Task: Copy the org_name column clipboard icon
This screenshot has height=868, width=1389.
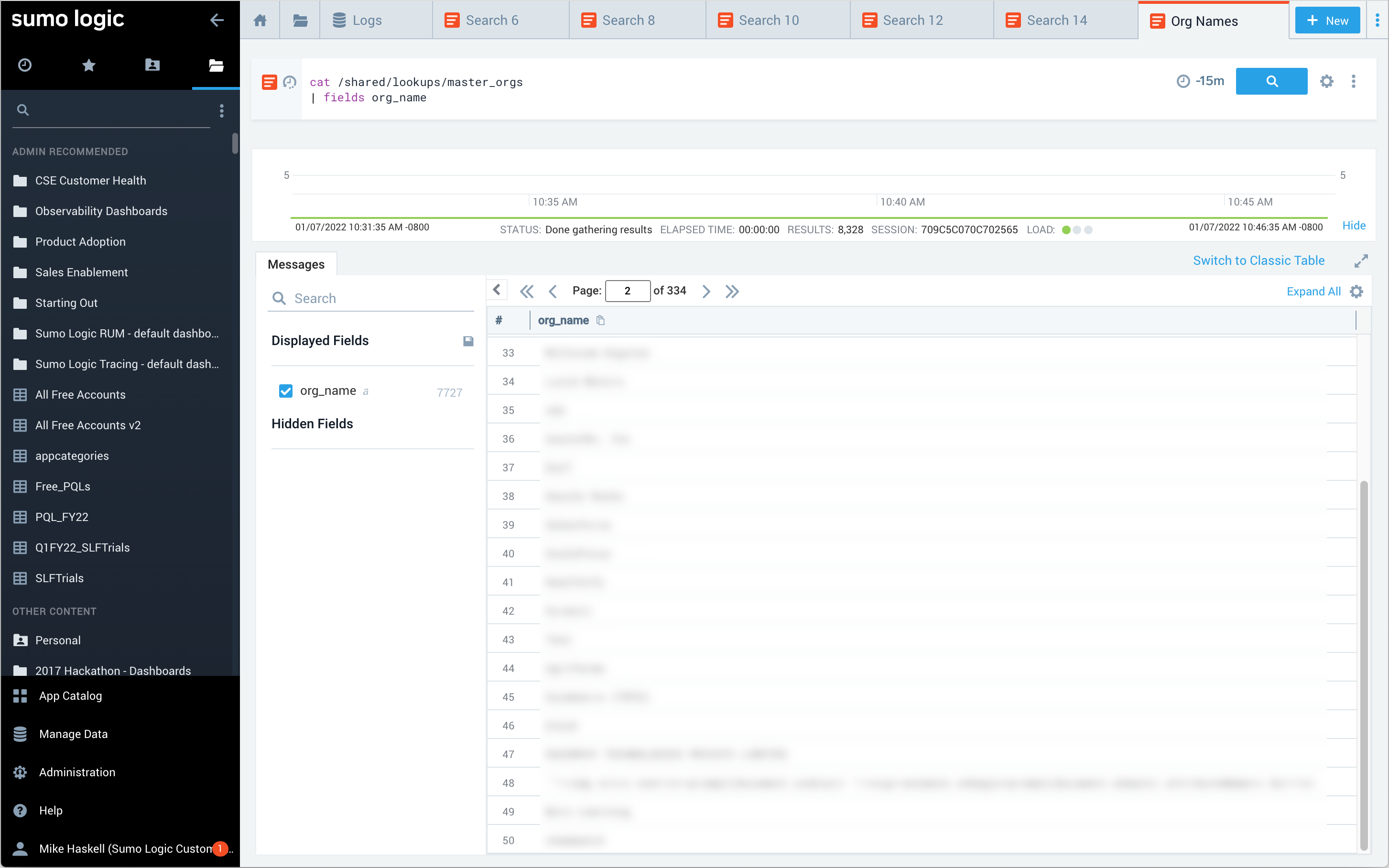Action: (x=600, y=320)
